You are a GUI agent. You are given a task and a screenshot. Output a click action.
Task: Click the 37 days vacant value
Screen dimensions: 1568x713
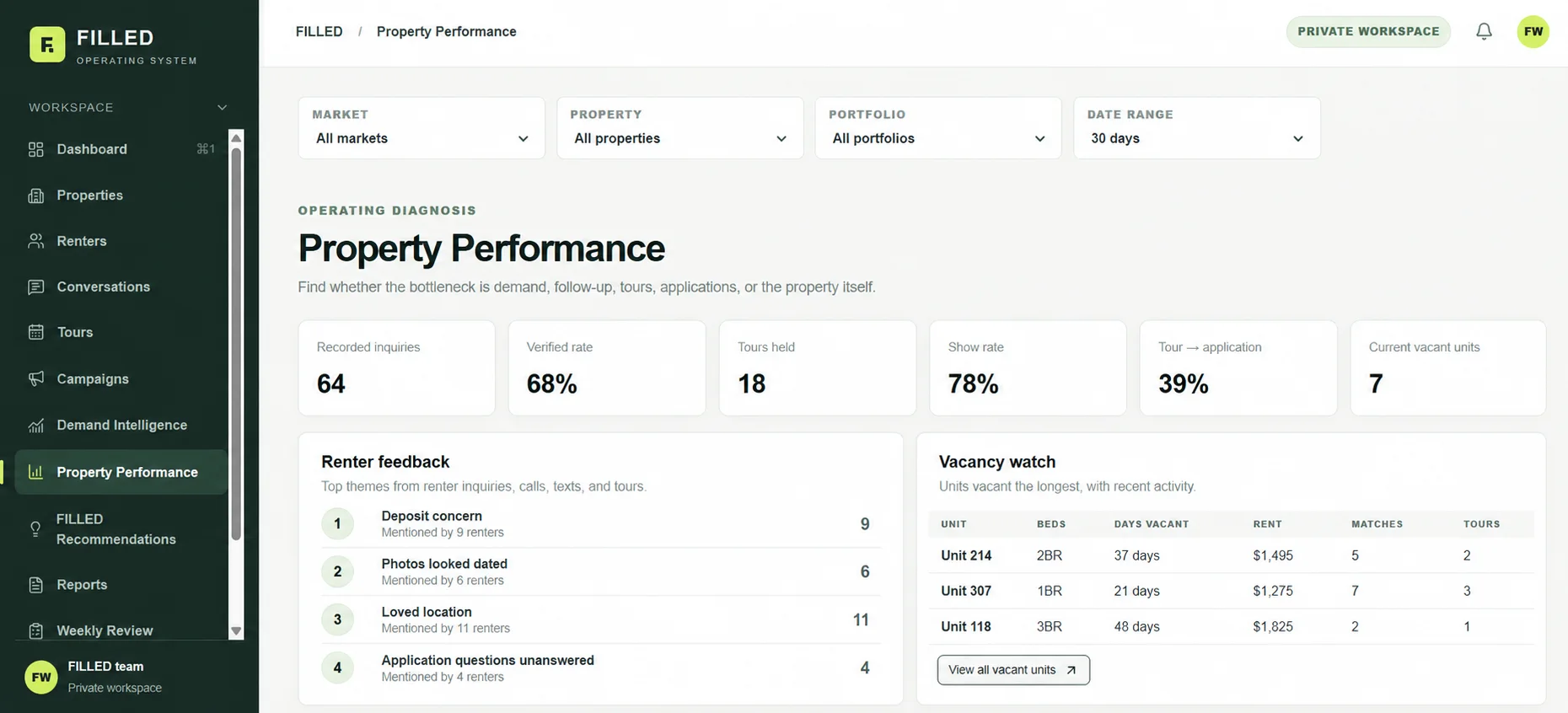pos(1136,555)
